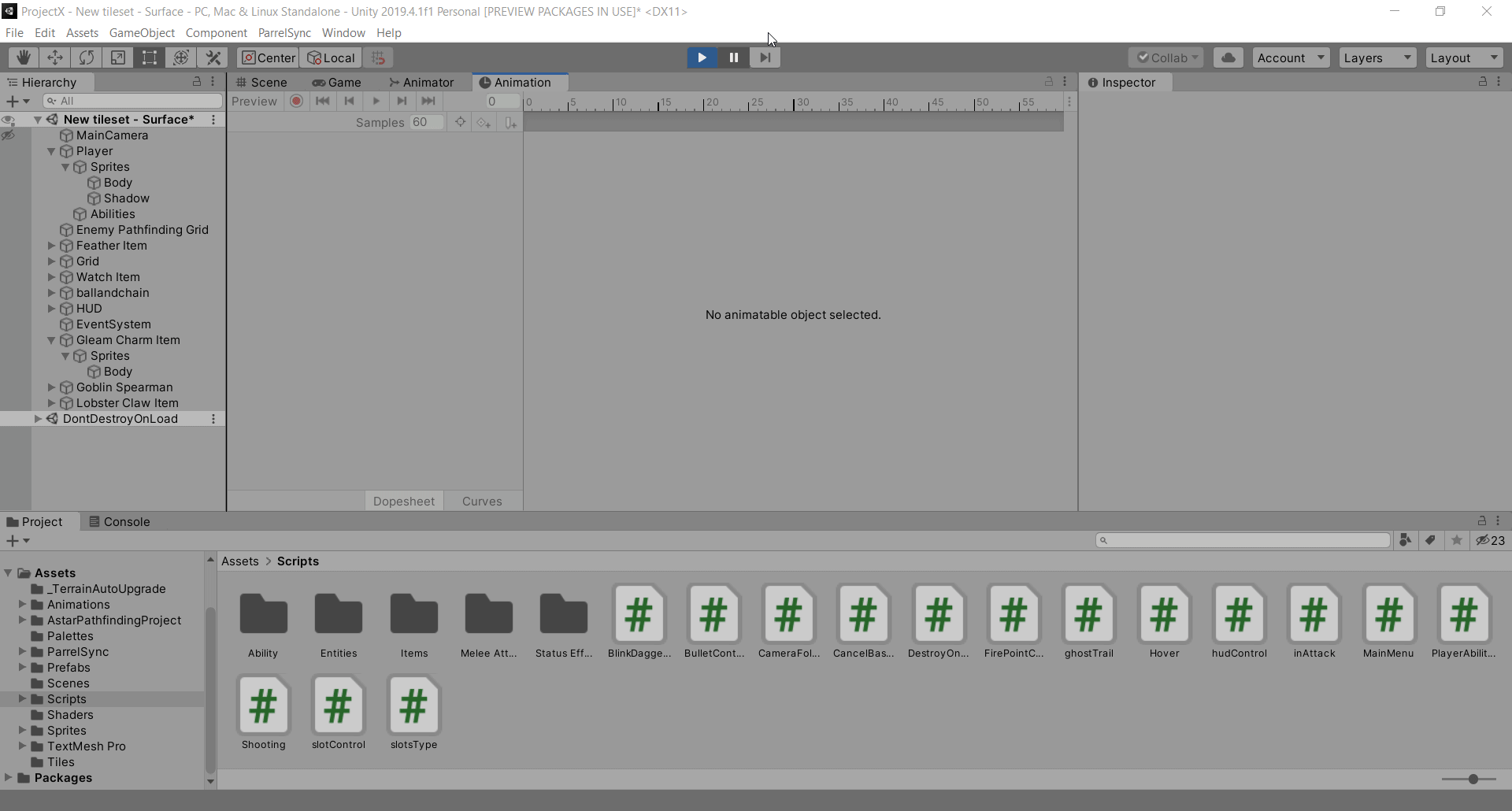Image resolution: width=1512 pixels, height=811 pixels.
Task: Expand the Feather Item object
Action: coord(51,246)
